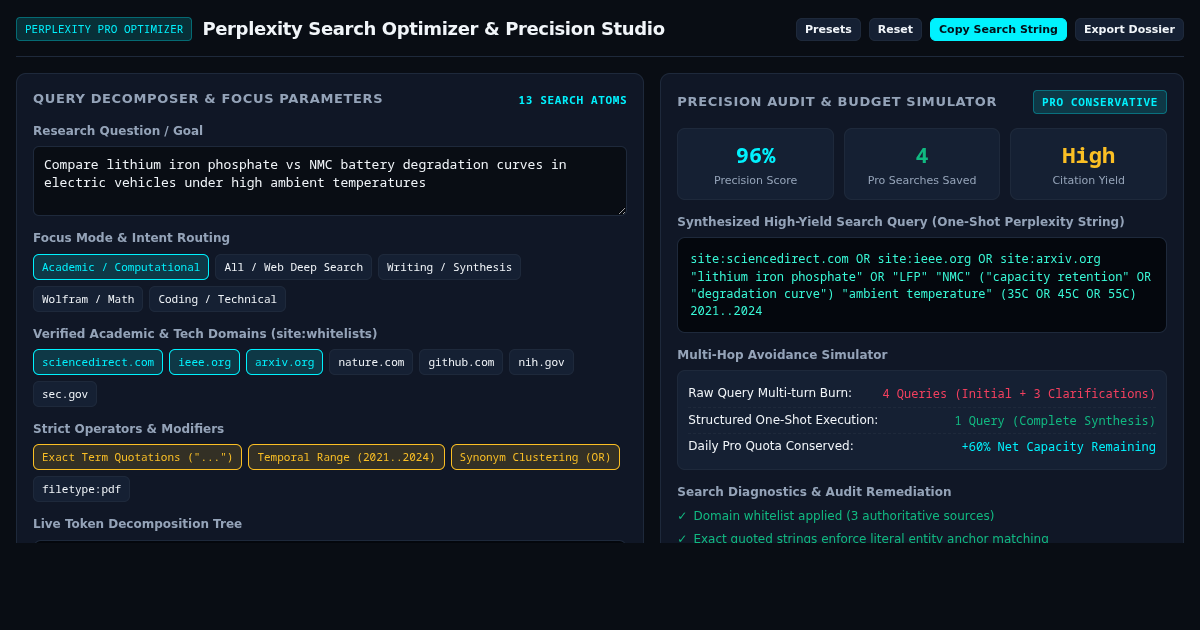
Task: Click the Raw Query Multi-turn Burn row
Action: (921, 393)
